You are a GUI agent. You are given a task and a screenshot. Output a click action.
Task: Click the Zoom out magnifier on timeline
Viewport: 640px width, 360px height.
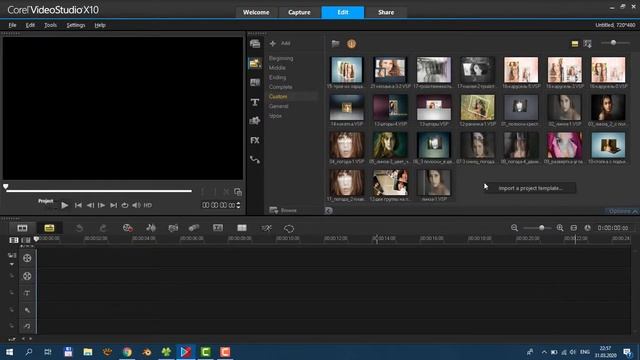[x=514, y=228]
